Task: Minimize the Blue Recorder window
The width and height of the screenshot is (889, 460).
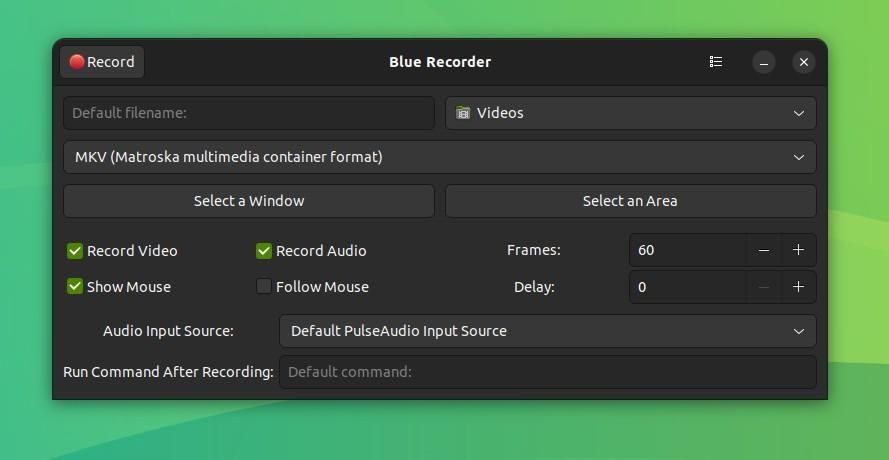Action: 764,62
